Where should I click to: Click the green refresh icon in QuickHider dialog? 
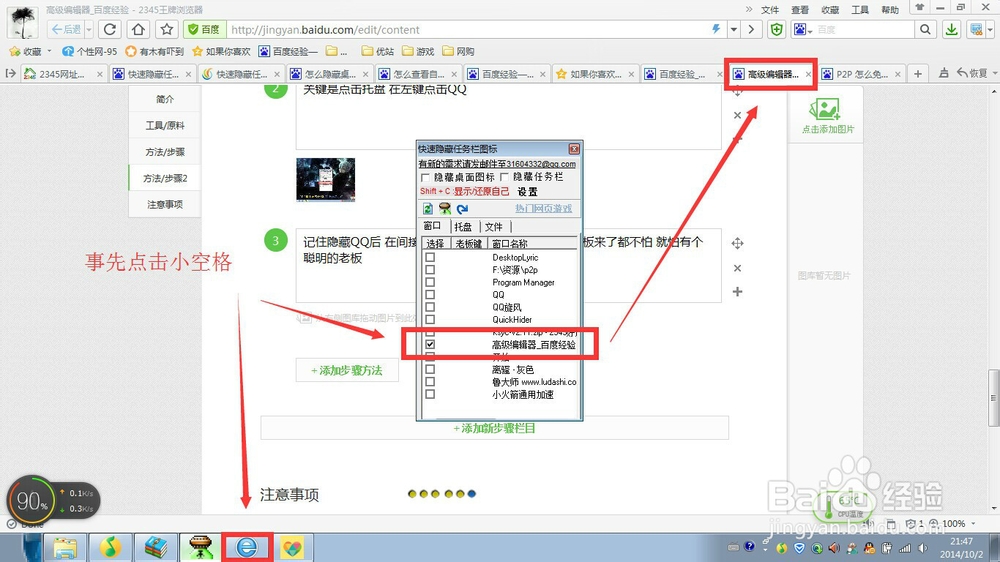click(428, 209)
